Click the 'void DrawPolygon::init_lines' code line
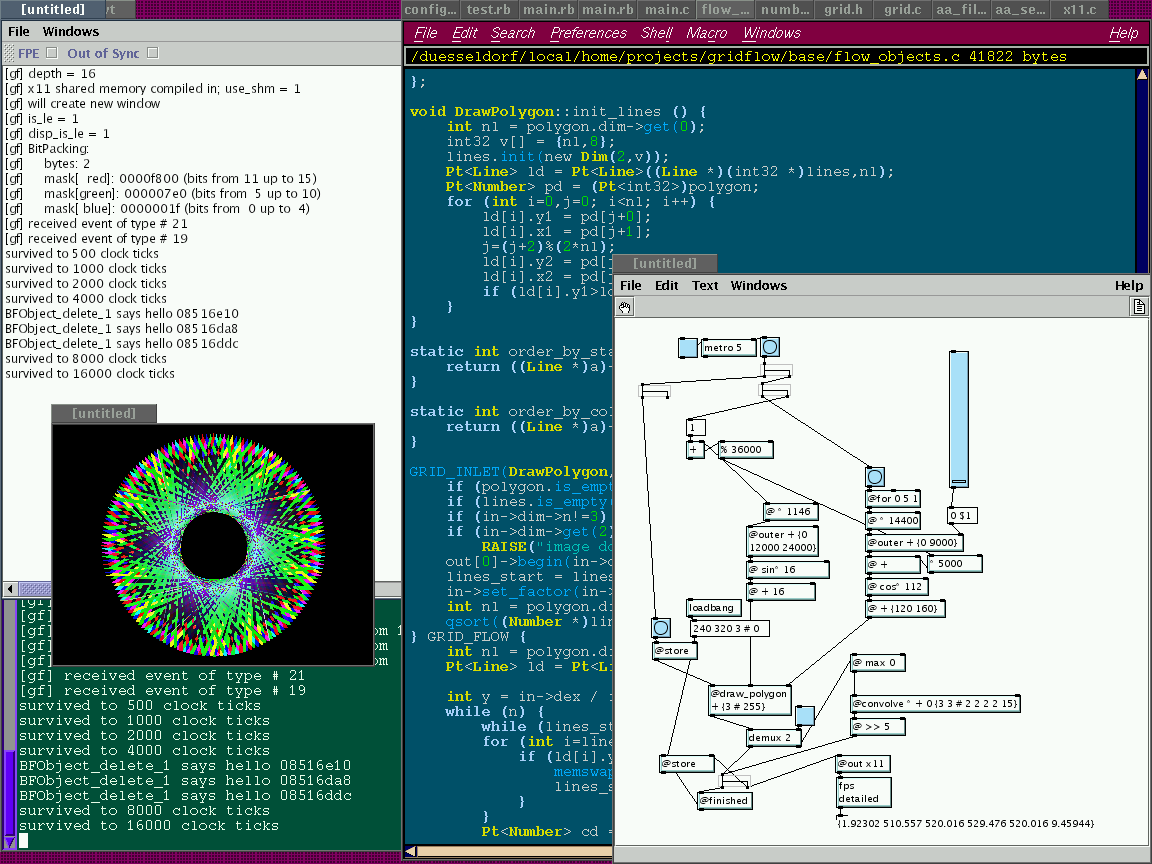 pyautogui.click(x=558, y=112)
